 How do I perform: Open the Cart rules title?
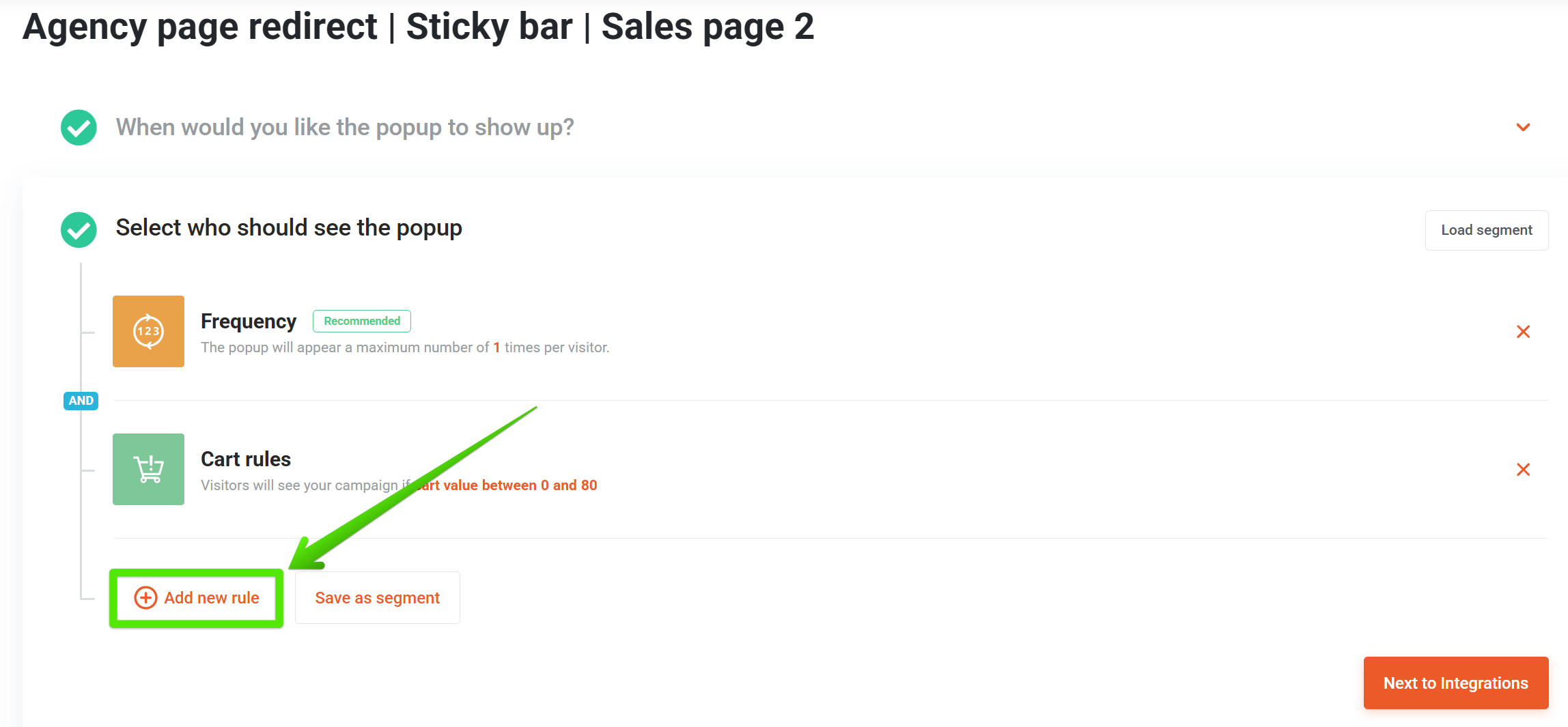246,459
